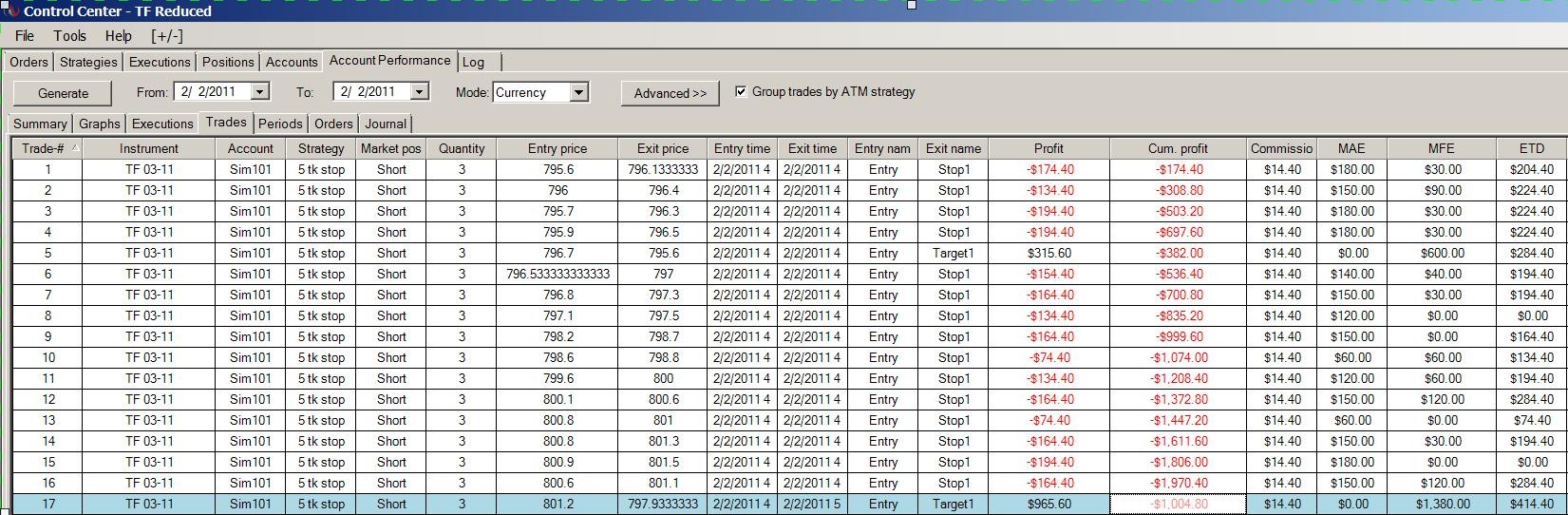Select the Account Performance tab
The image size is (1568, 515).
390,60
